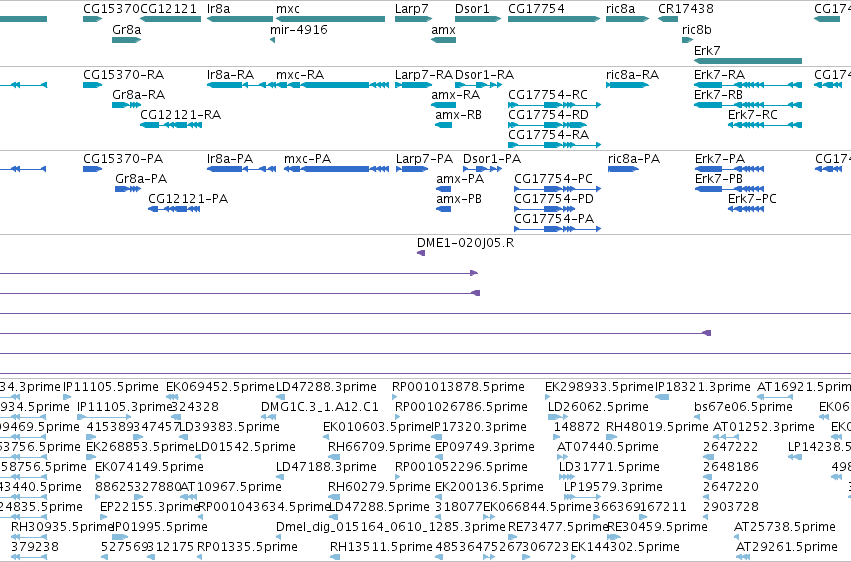Select the LP19579.3prime EST label
Viewport: 851px width, 562px height.
click(613, 487)
